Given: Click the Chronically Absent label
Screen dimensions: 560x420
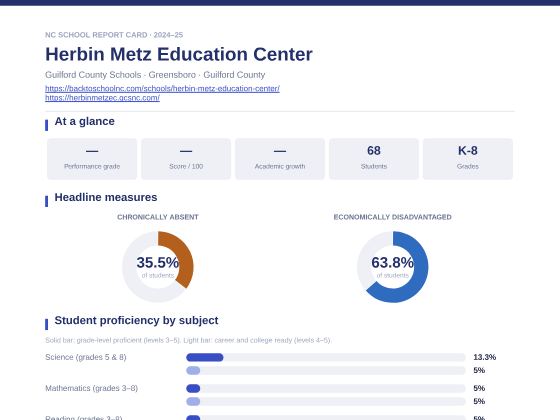Looking at the screenshot, I should click(x=158, y=217).
